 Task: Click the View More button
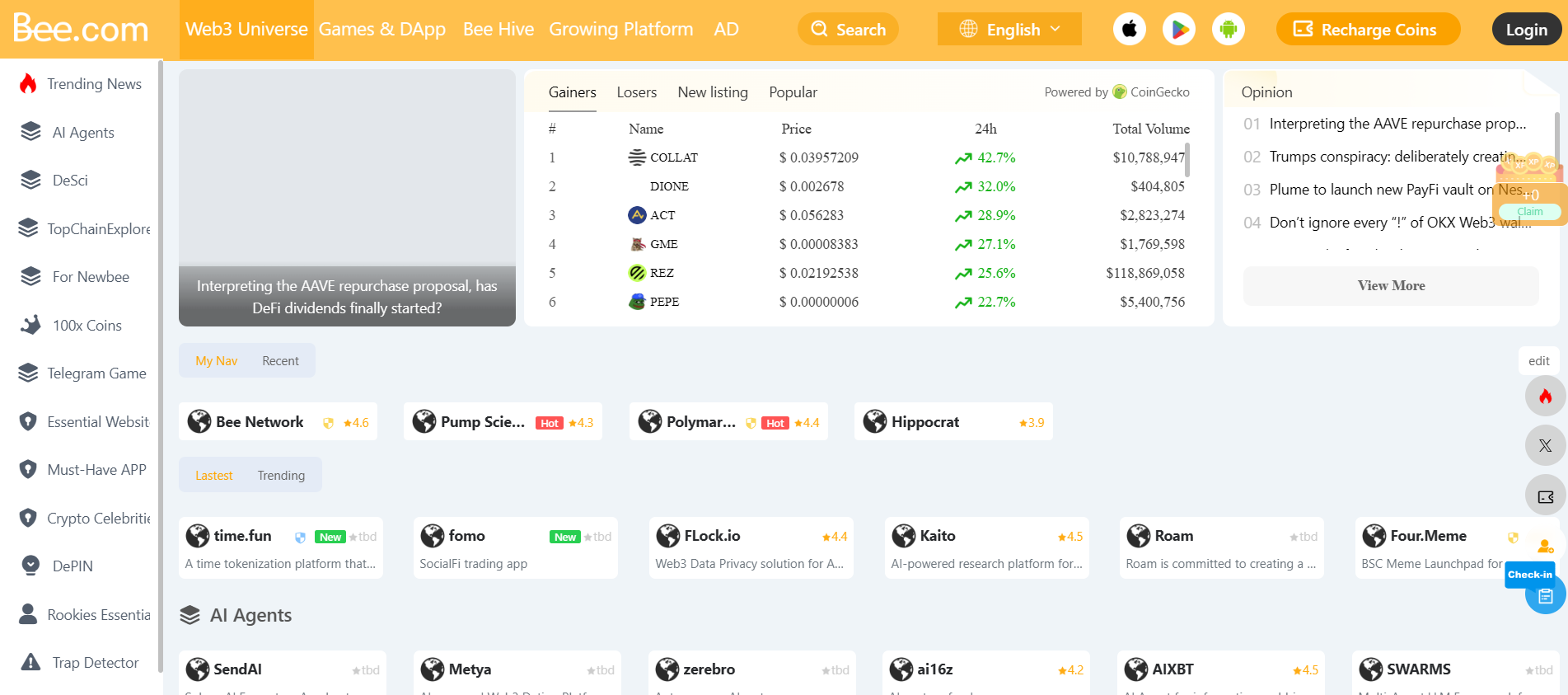(1390, 286)
